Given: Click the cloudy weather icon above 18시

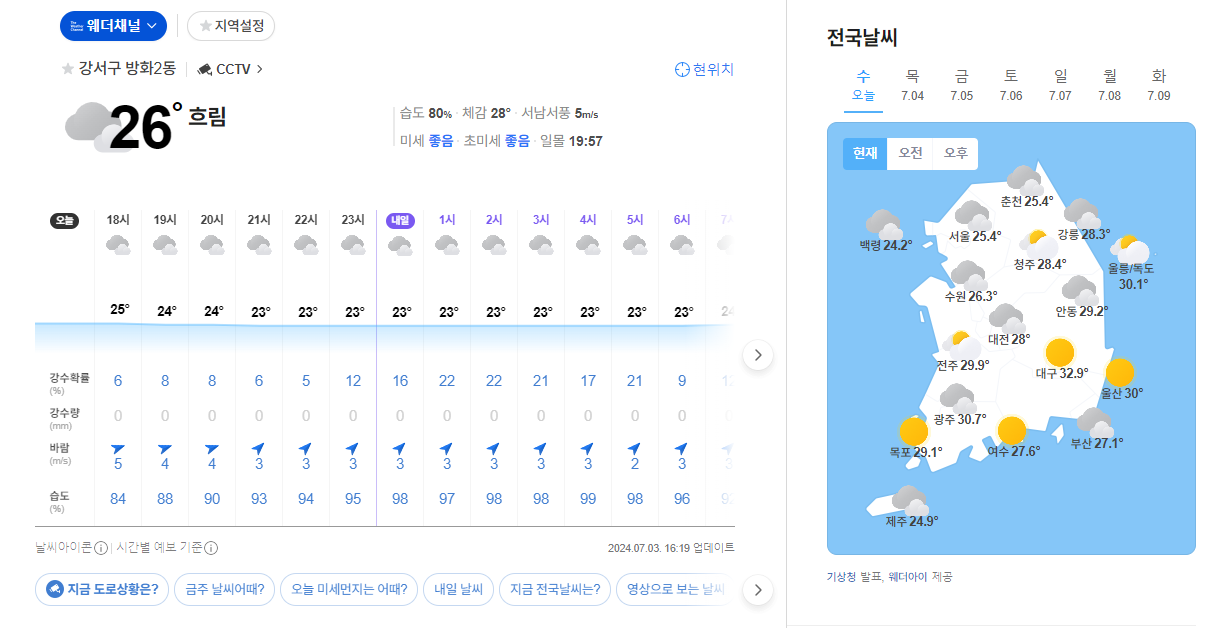Looking at the screenshot, I should (x=117, y=243).
